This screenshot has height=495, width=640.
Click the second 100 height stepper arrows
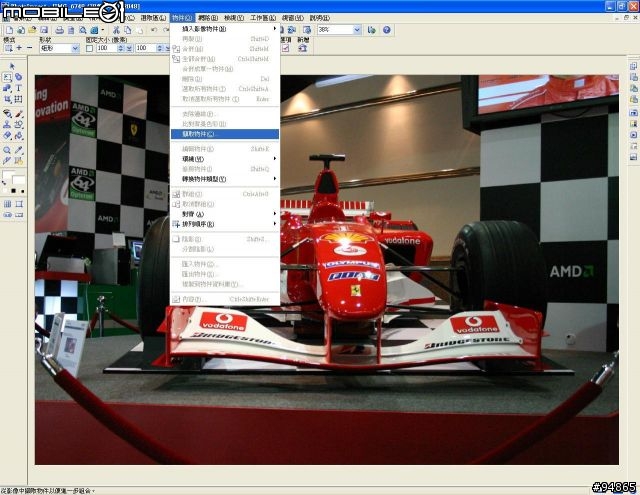point(160,48)
